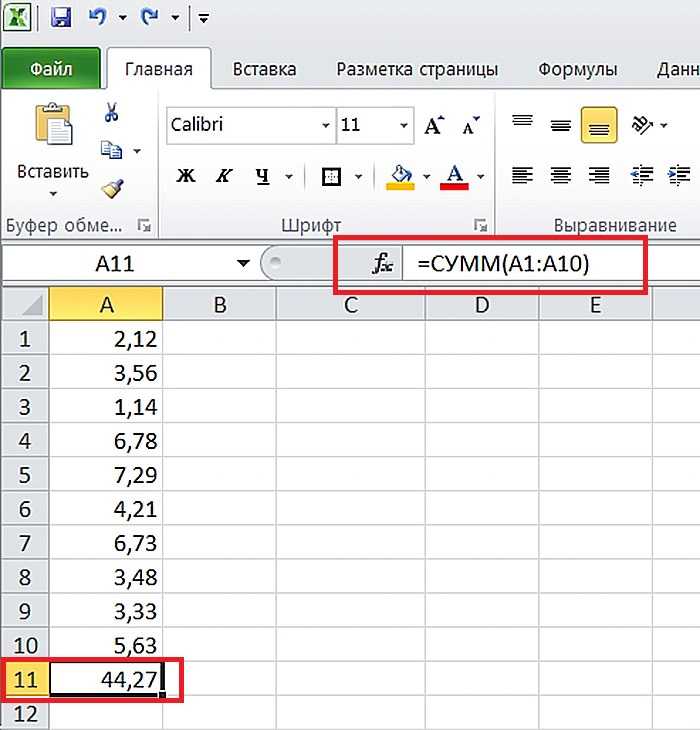Center text horizontally

560,175
